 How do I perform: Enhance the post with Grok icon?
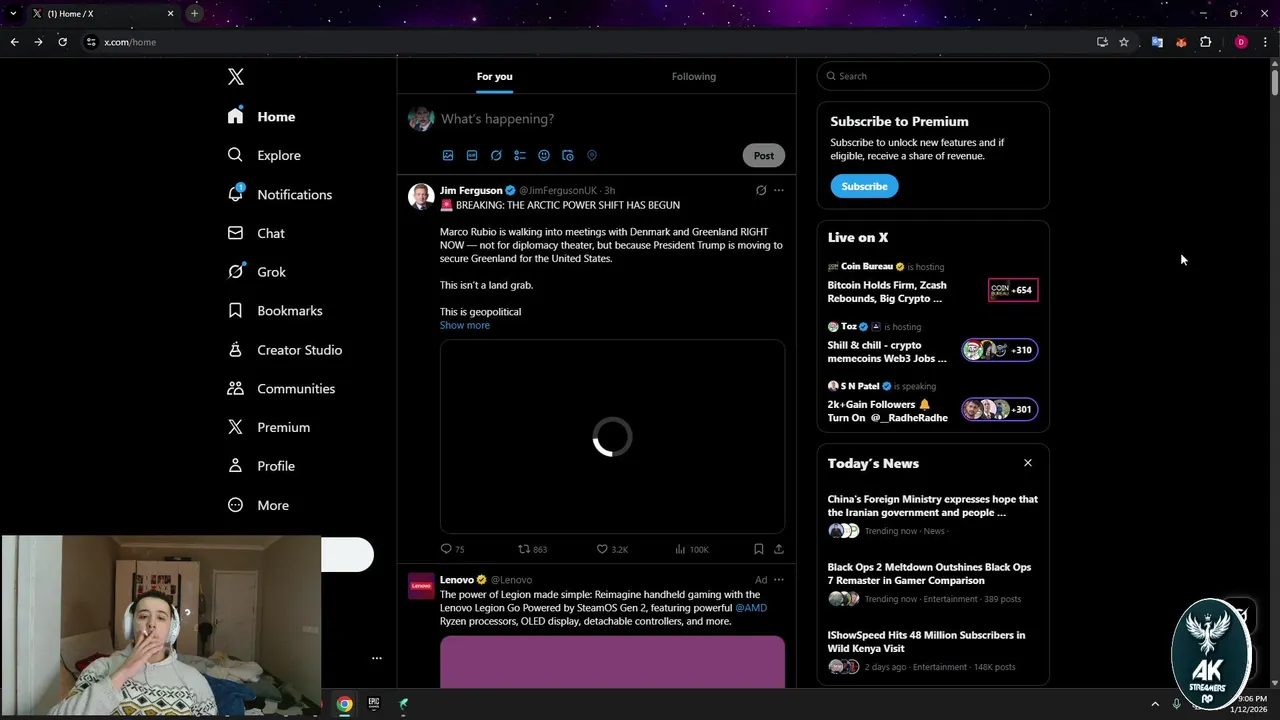pos(496,155)
